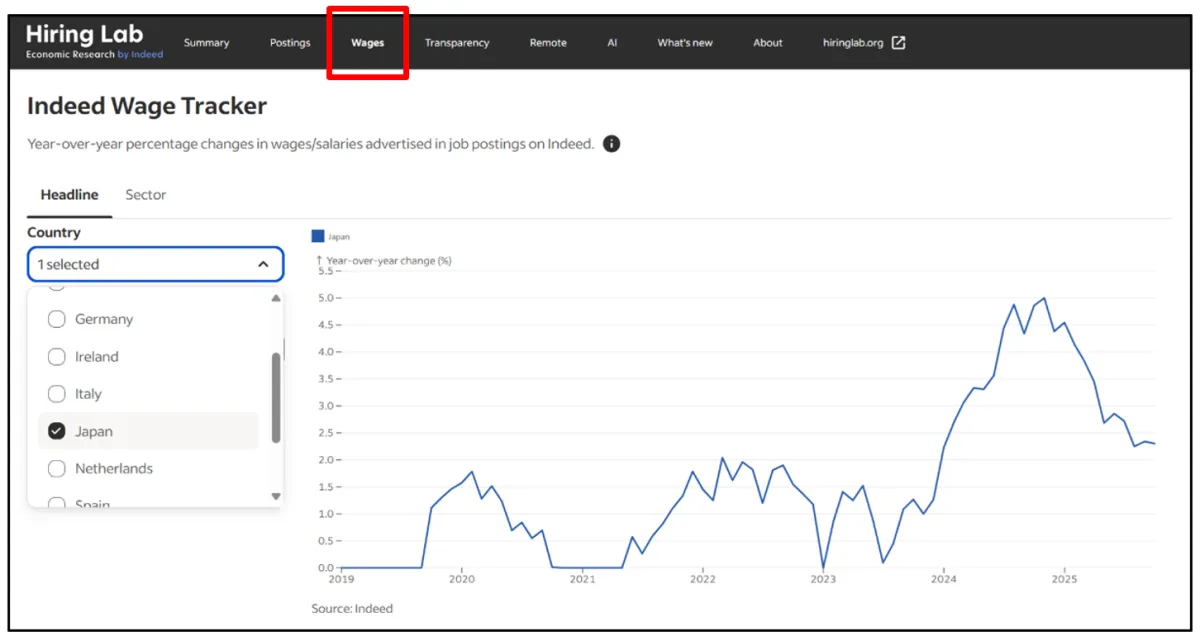
Task: Uncheck the Japan checkbox
Action: (x=57, y=431)
